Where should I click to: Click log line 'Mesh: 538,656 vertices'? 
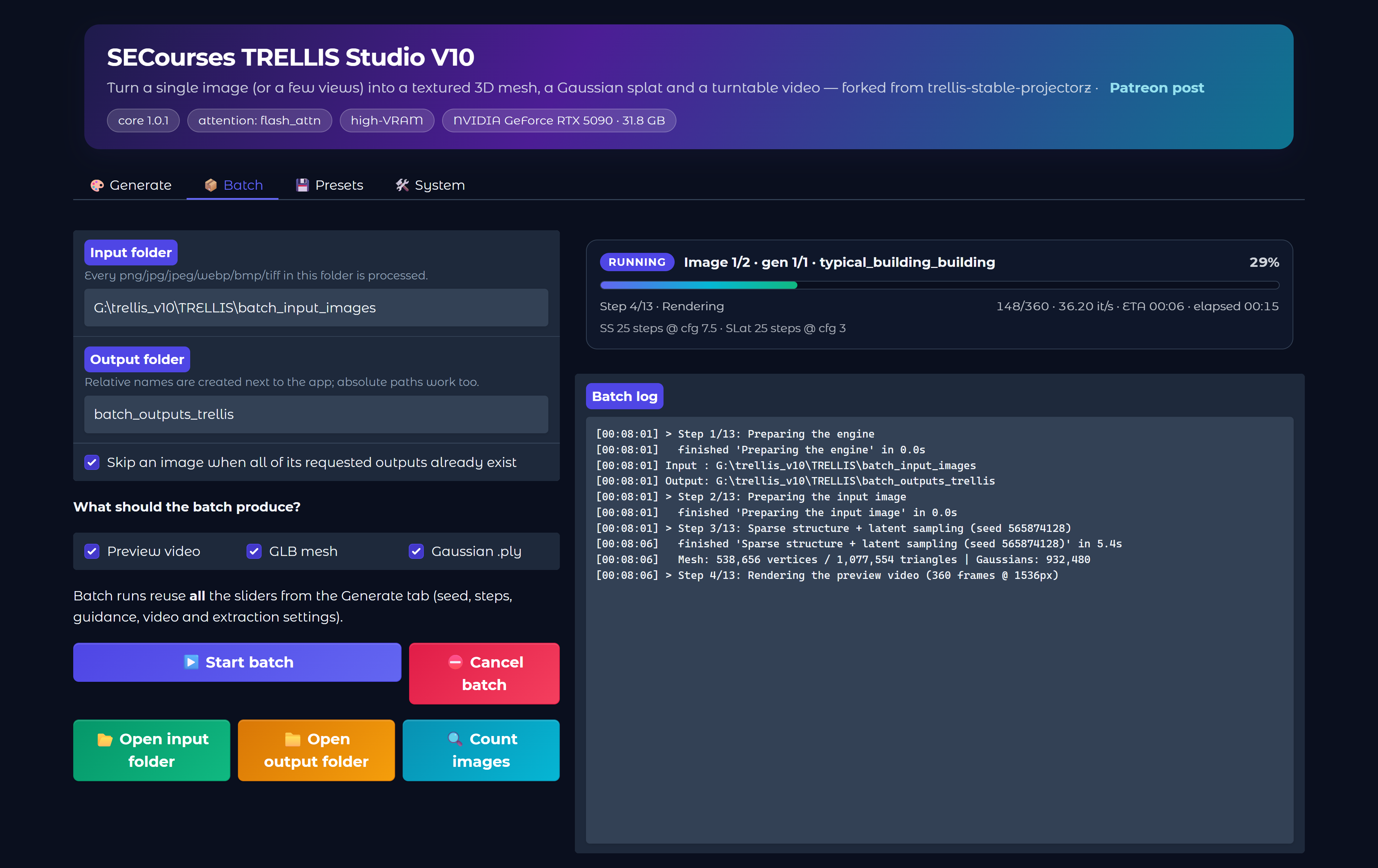(843, 560)
